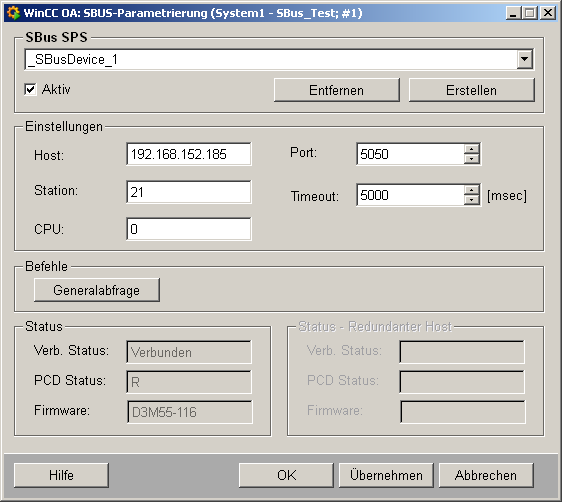The width and height of the screenshot is (562, 502).
Task: Decrease the Timeout value with down arrow
Action: pos(472,200)
